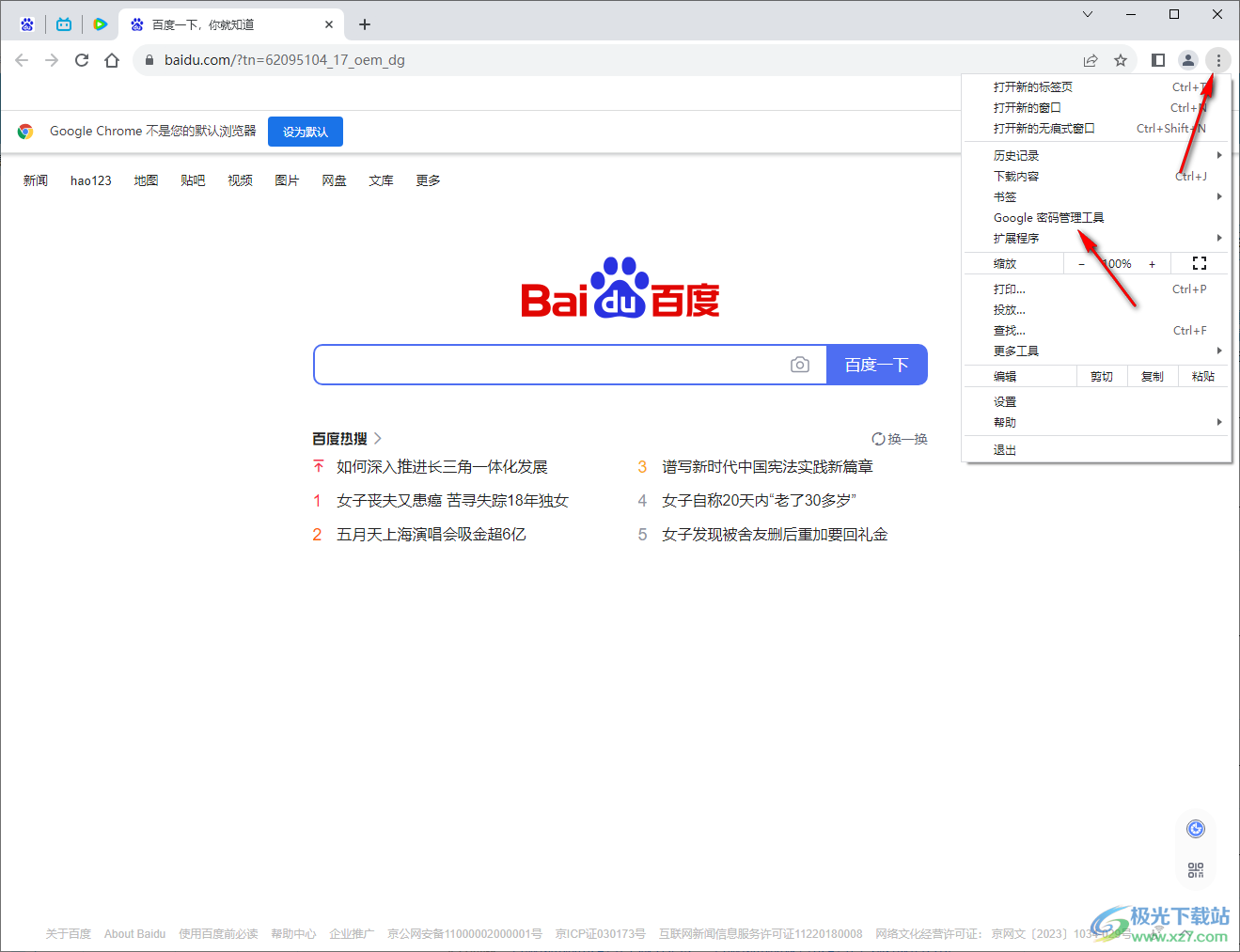This screenshot has height=952, width=1240.
Task: Close the Baidu tab
Action: [x=329, y=24]
